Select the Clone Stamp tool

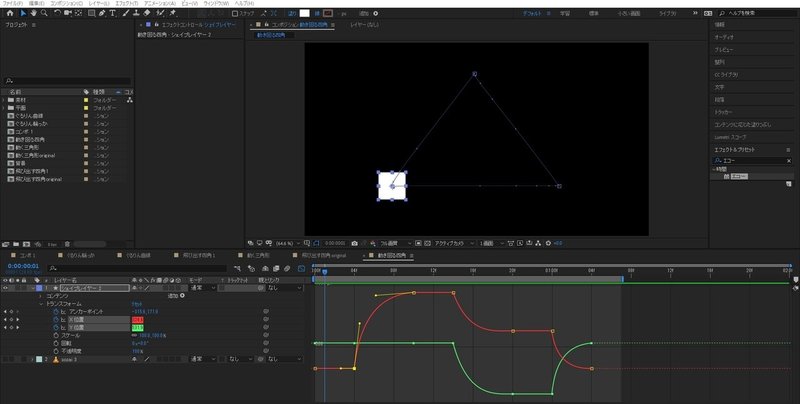click(x=136, y=13)
